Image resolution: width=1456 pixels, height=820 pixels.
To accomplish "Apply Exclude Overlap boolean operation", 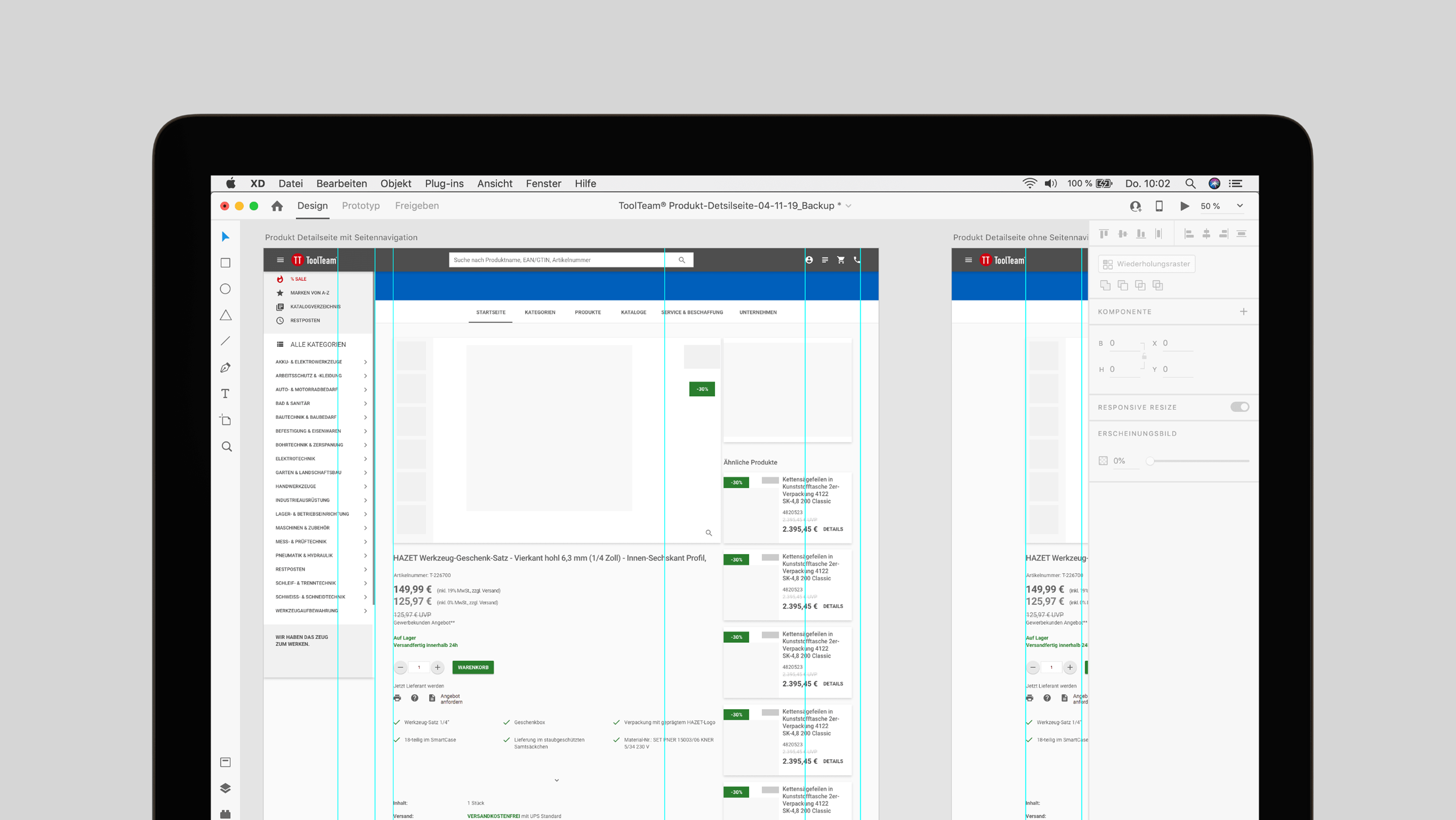I will pyautogui.click(x=1157, y=285).
